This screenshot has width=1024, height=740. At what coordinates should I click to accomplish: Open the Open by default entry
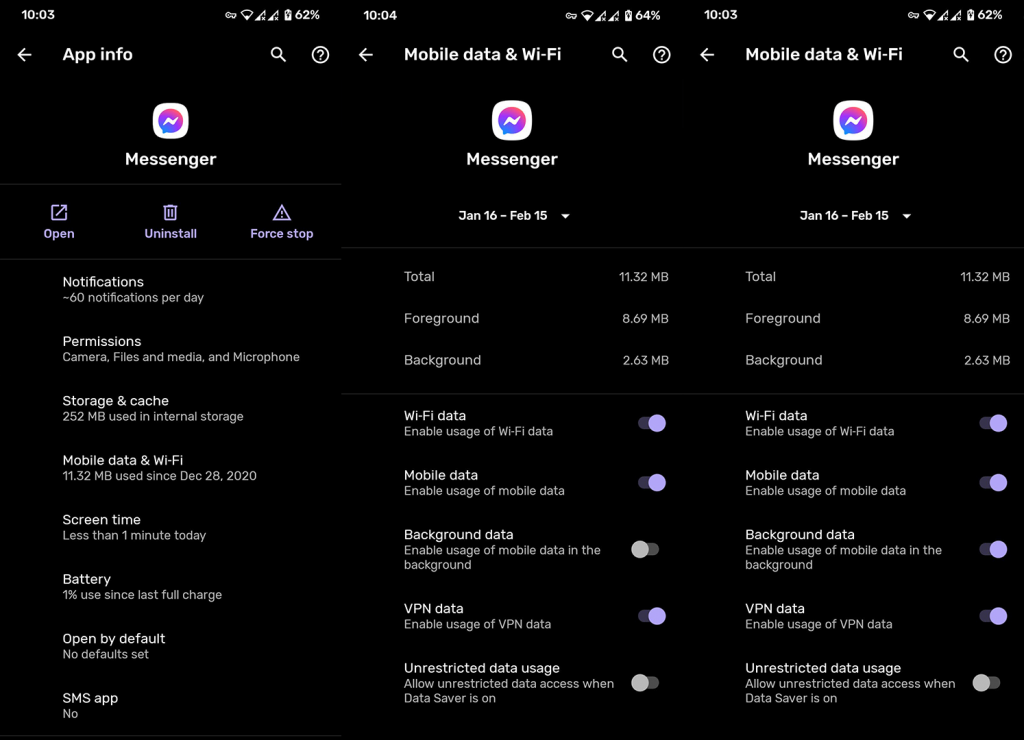point(170,646)
